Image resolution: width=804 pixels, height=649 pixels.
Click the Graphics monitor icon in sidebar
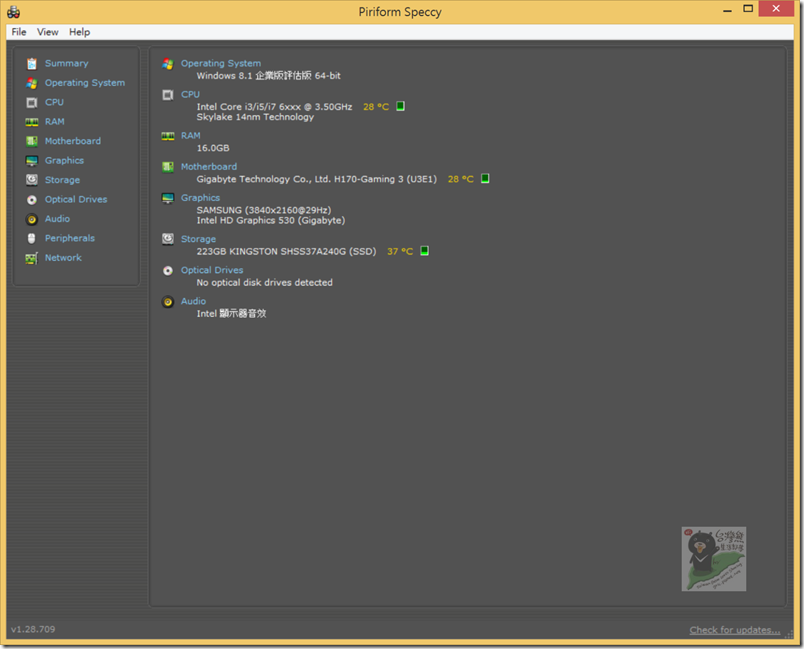32,161
